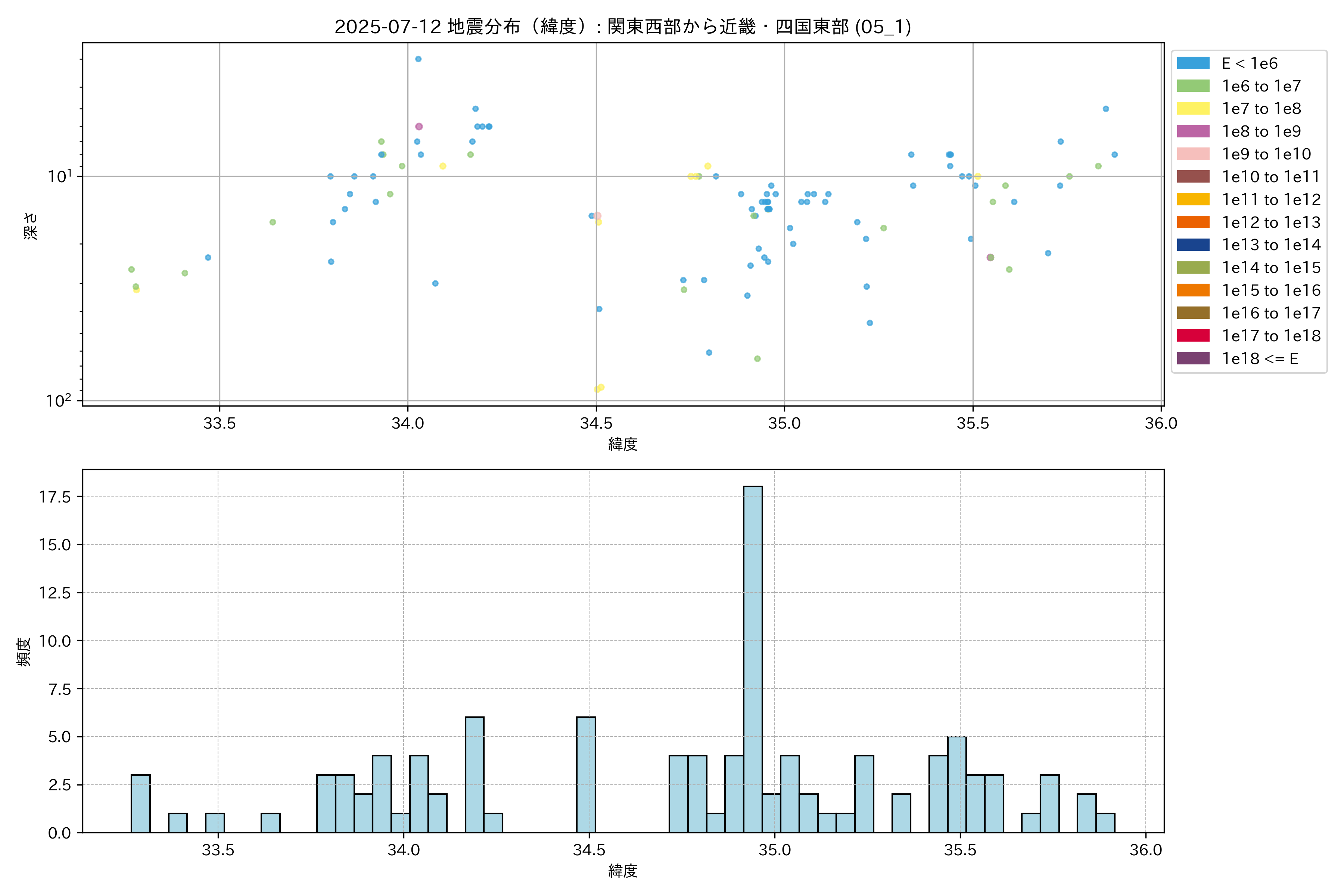Click the histogram bar of height 6 near 34.2
Screen dimensions: 1344x896
click(474, 774)
